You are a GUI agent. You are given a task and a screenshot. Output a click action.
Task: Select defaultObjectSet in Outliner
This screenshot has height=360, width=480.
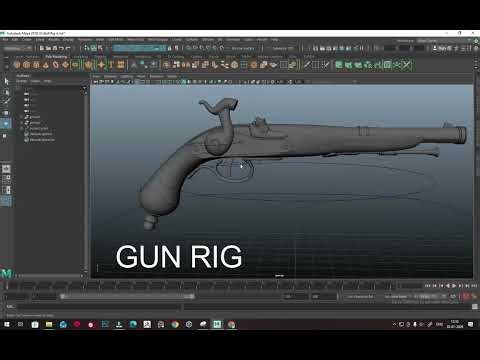click(x=42, y=140)
